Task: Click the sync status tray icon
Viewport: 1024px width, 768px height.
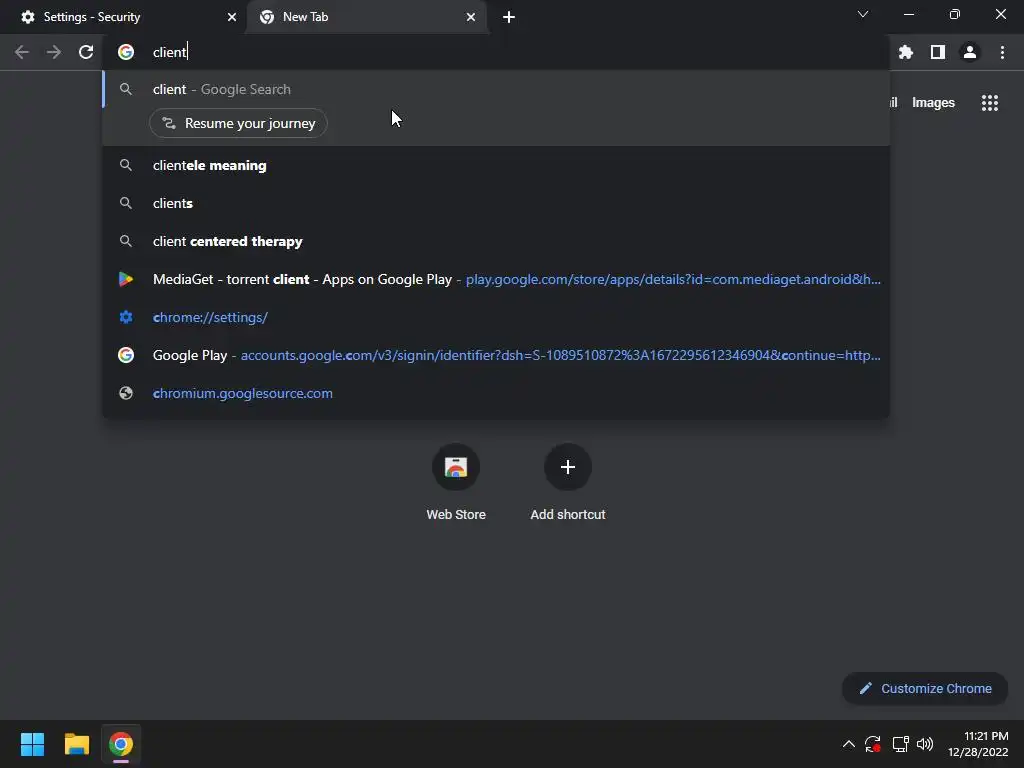Action: 872,744
